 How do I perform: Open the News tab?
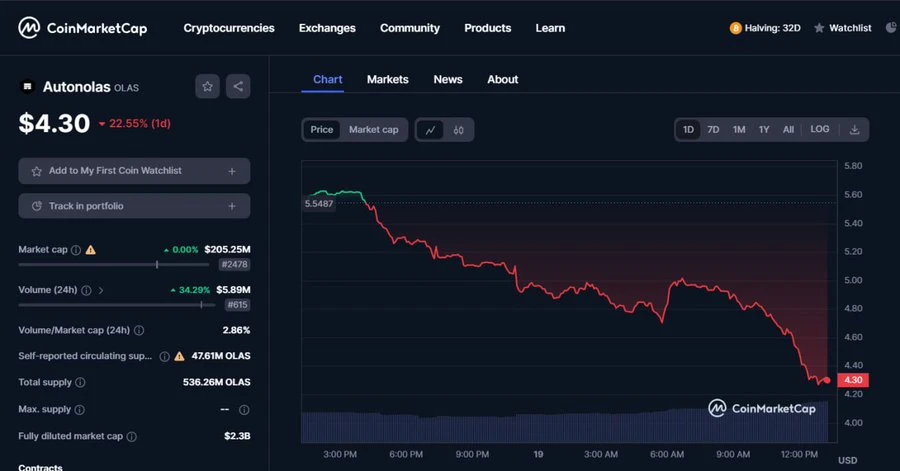click(447, 79)
